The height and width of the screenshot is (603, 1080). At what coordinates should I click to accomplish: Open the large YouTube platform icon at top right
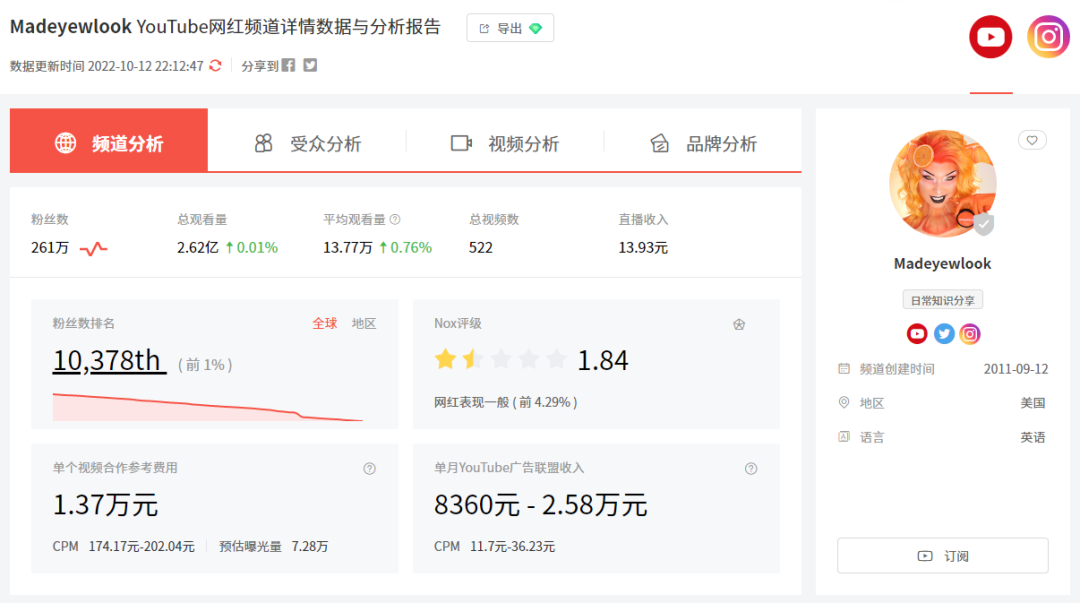tap(990, 37)
